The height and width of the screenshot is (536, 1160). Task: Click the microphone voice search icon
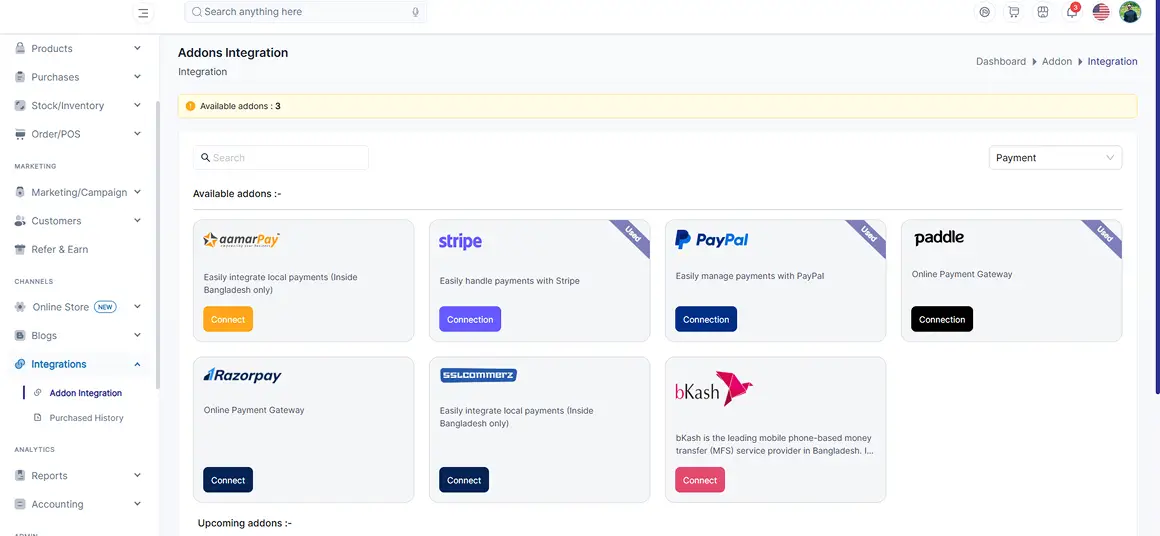point(416,12)
